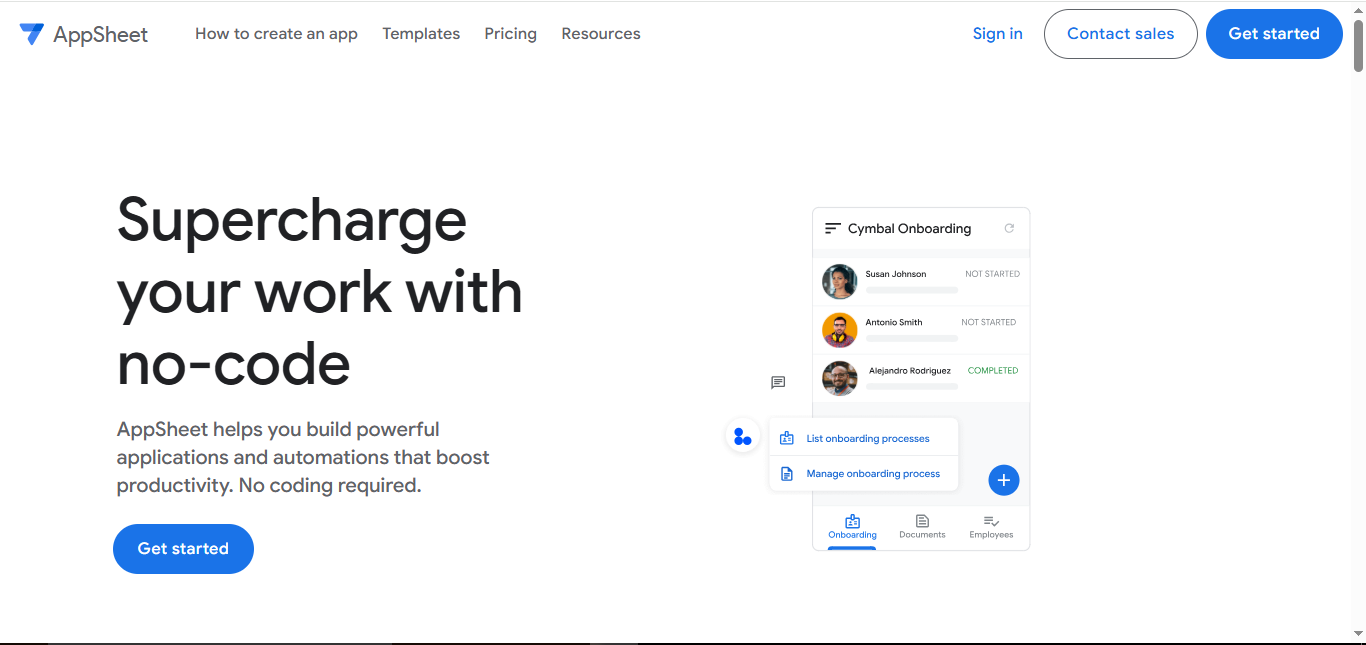
Task: Click the AppSheet logo icon
Action: point(32,34)
